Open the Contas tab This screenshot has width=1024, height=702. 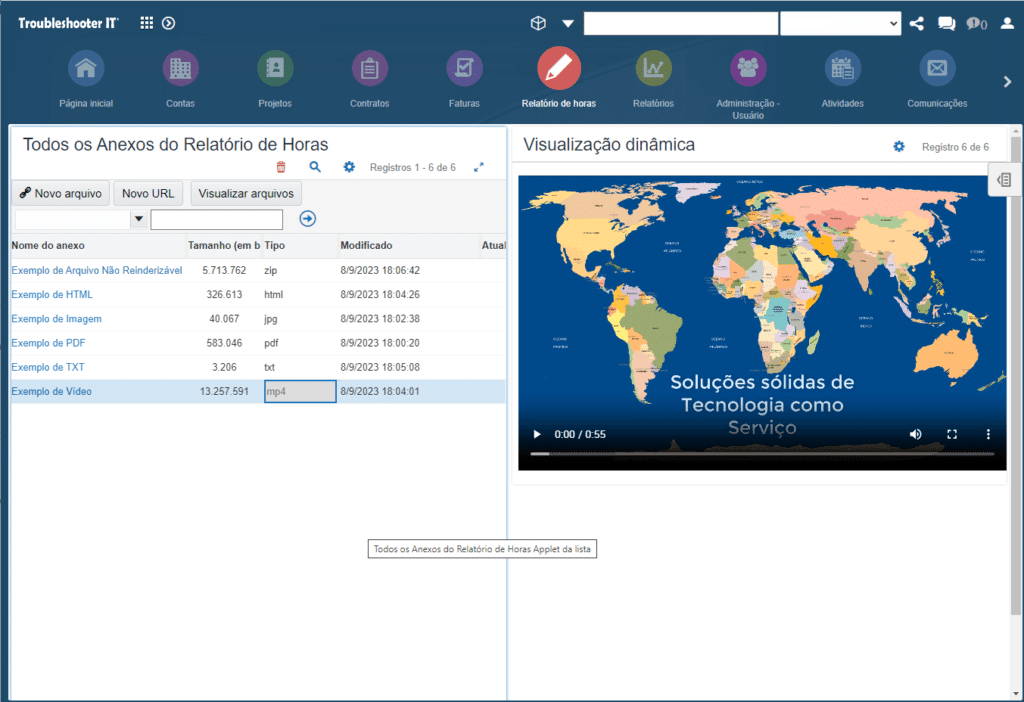pyautogui.click(x=180, y=78)
